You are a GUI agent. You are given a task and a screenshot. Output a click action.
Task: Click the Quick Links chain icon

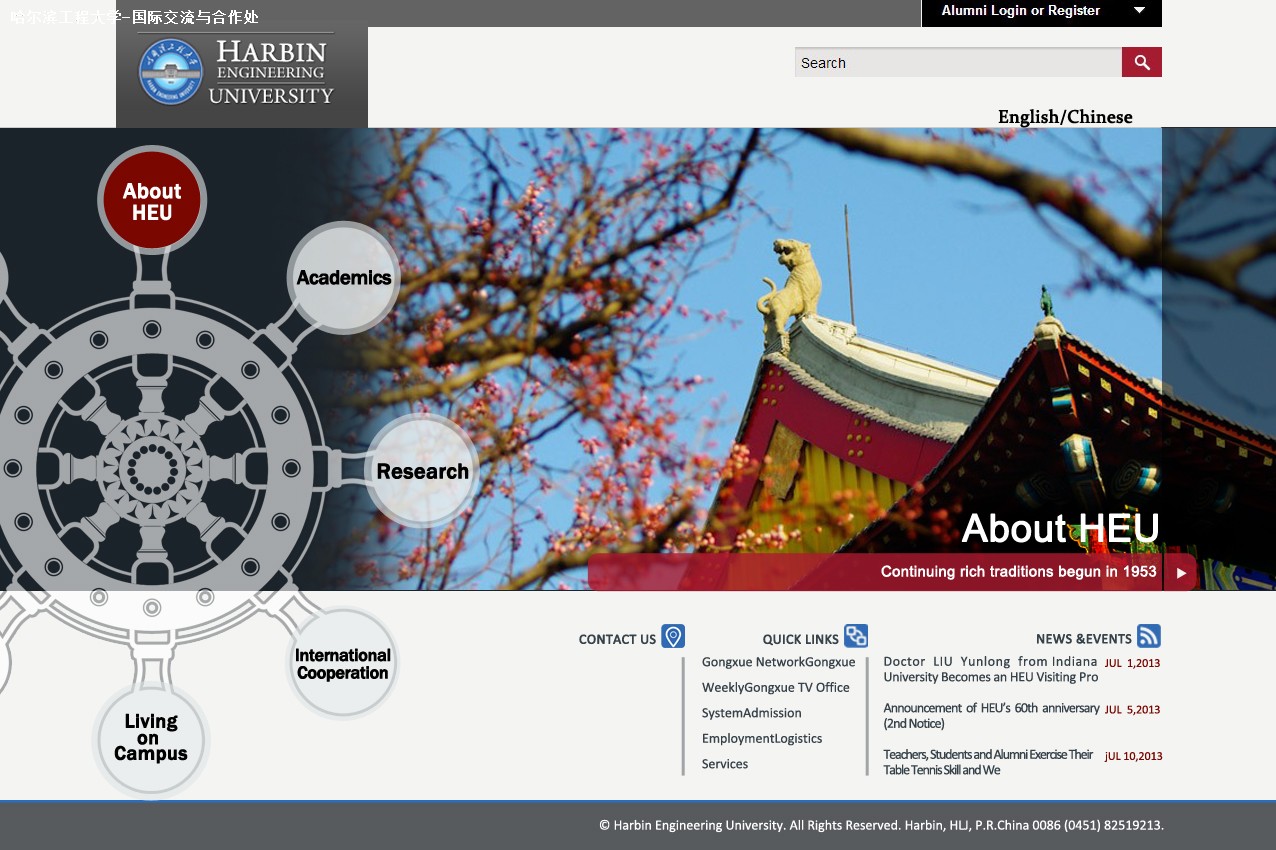(855, 636)
